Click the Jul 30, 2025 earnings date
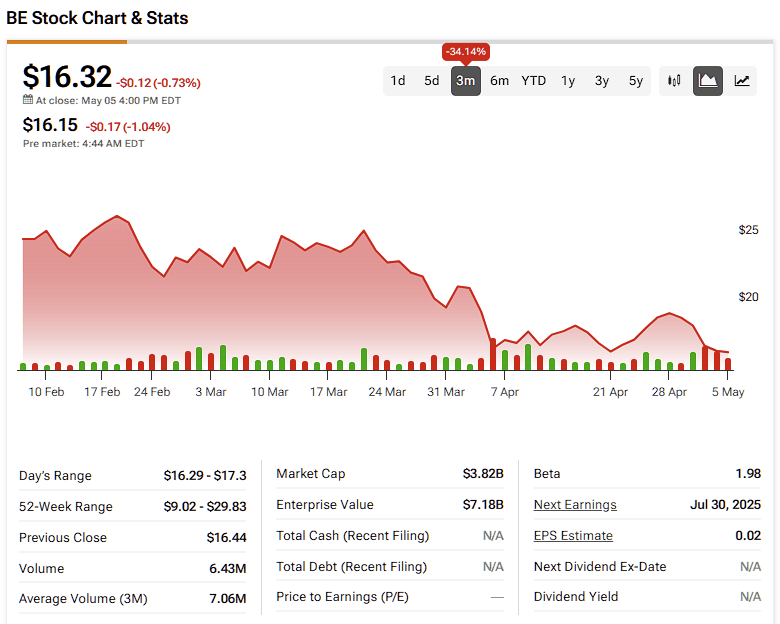 725,505
